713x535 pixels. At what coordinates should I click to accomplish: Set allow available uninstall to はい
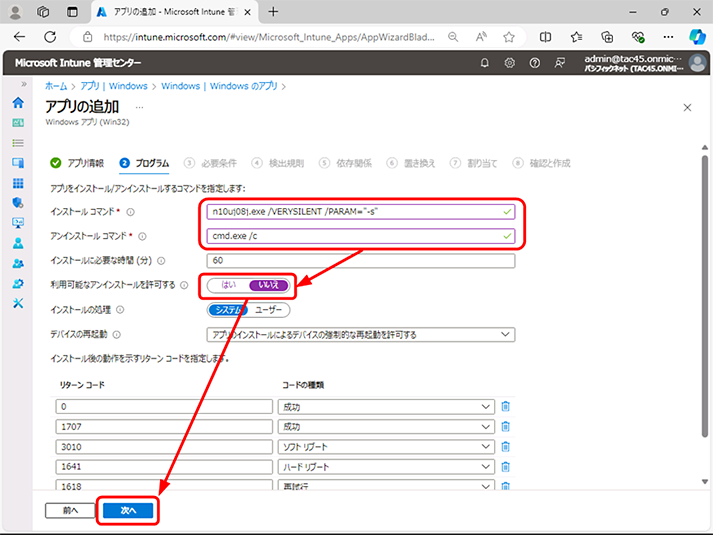(x=228, y=285)
